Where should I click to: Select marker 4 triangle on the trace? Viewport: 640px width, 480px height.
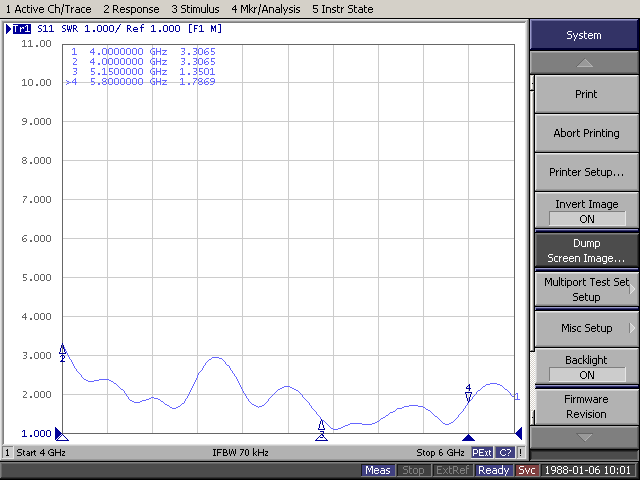coord(468,396)
